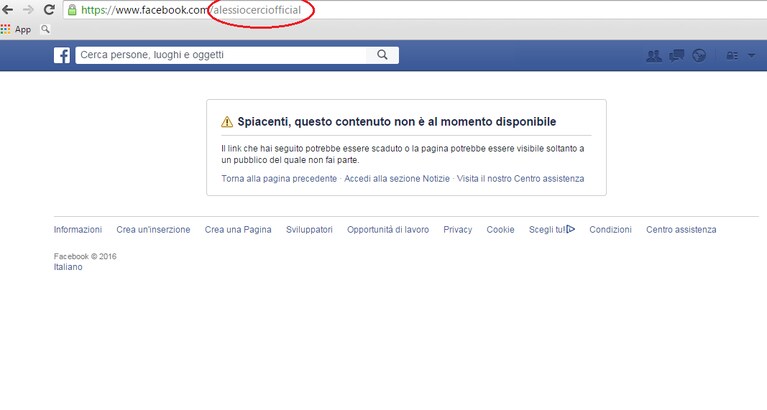Open Centro assistenza footer link
Viewport: 767px width, 410px height.
[681, 229]
